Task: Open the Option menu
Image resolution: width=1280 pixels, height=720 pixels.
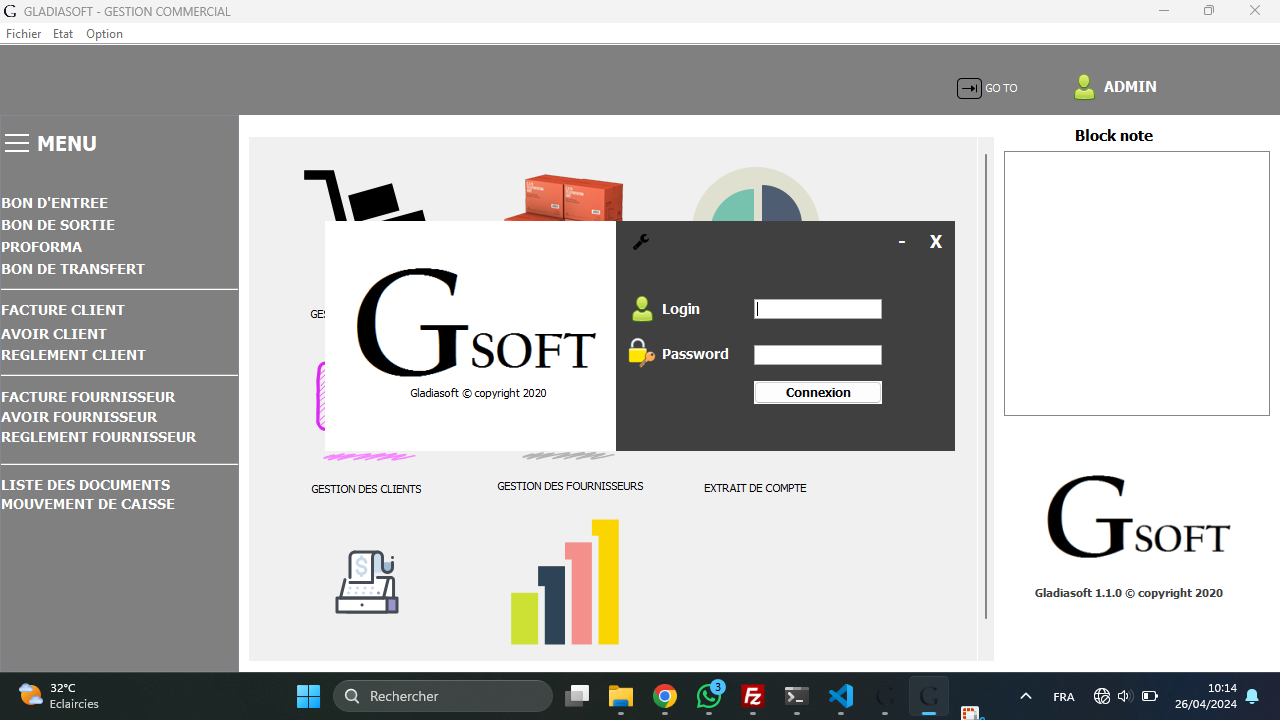Action: (104, 33)
